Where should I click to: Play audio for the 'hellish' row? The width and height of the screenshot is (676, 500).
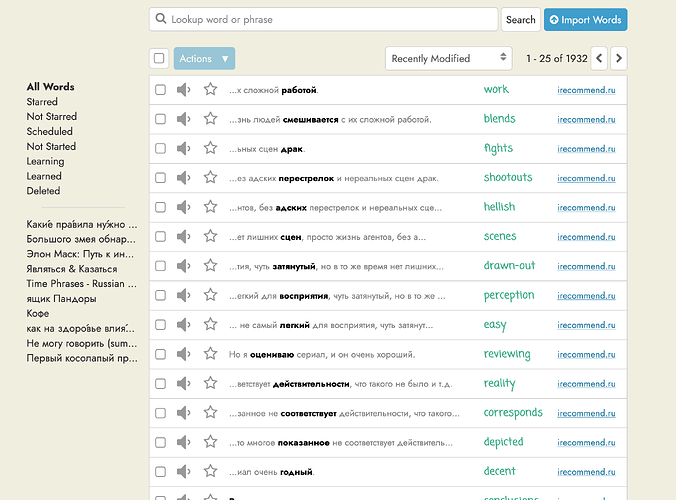click(183, 207)
